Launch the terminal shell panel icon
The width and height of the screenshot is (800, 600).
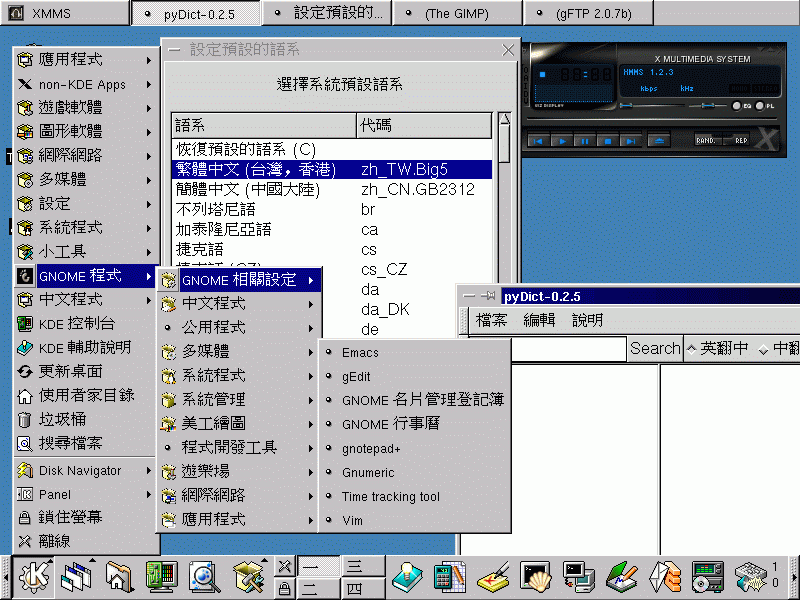(x=536, y=577)
